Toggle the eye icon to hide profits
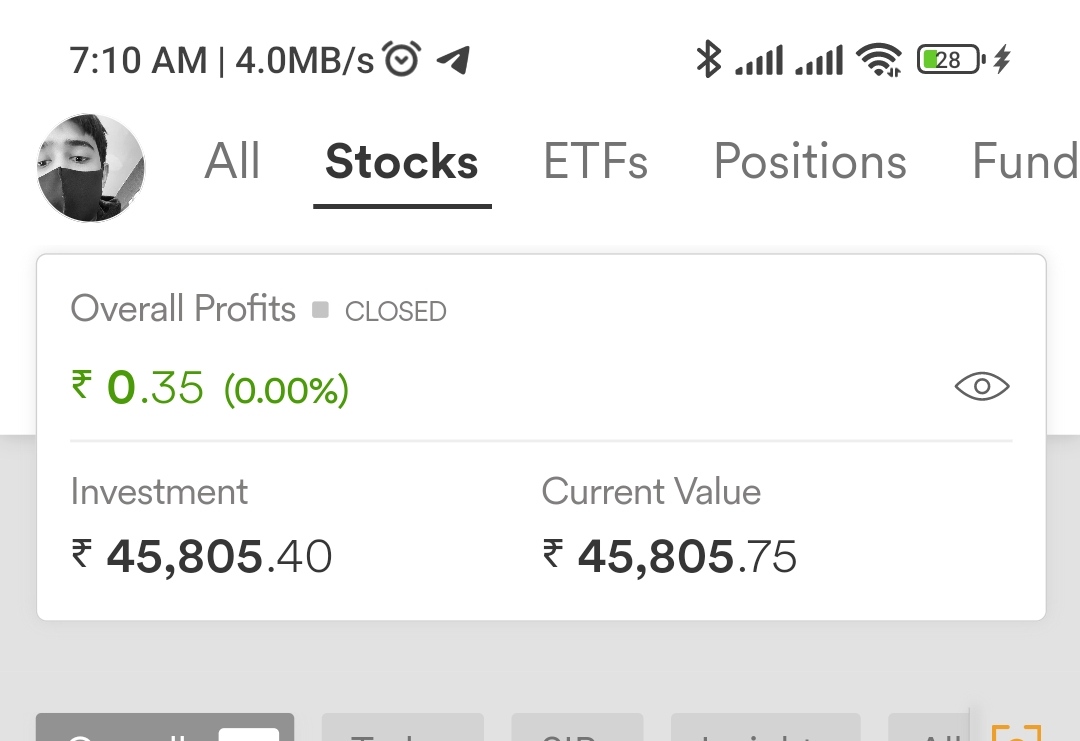Image resolution: width=1080 pixels, height=741 pixels. click(982, 386)
